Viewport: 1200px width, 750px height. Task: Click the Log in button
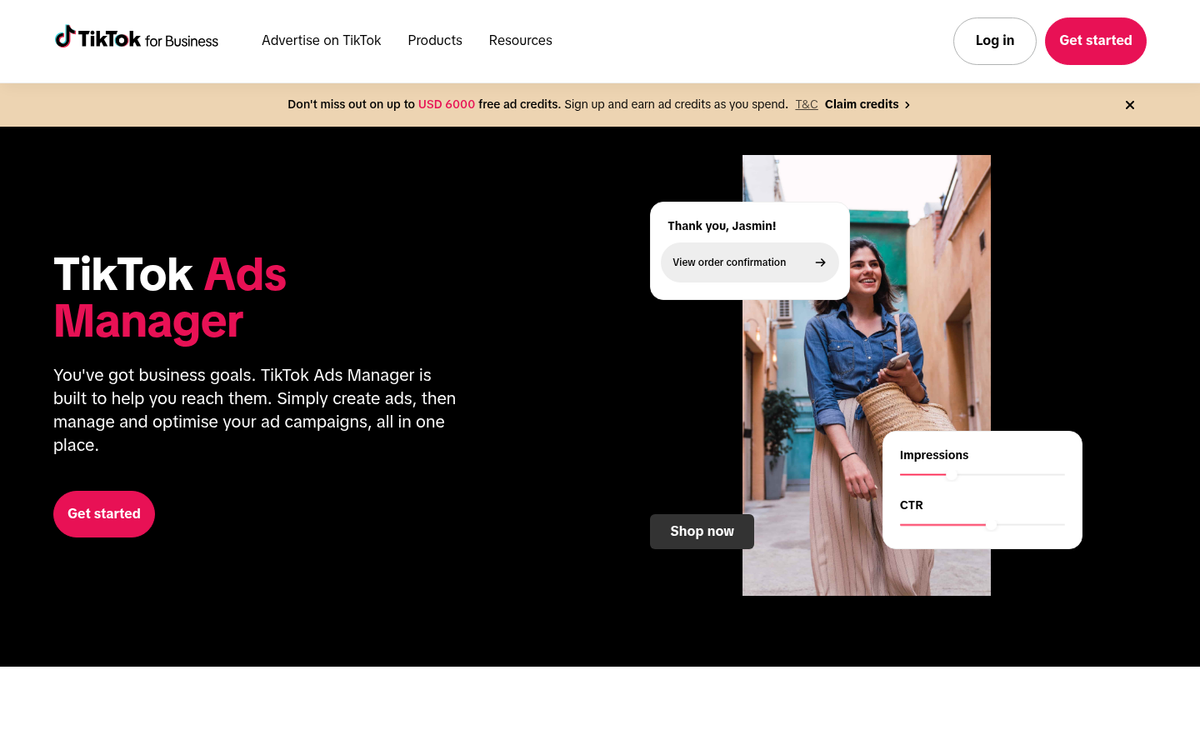point(994,41)
